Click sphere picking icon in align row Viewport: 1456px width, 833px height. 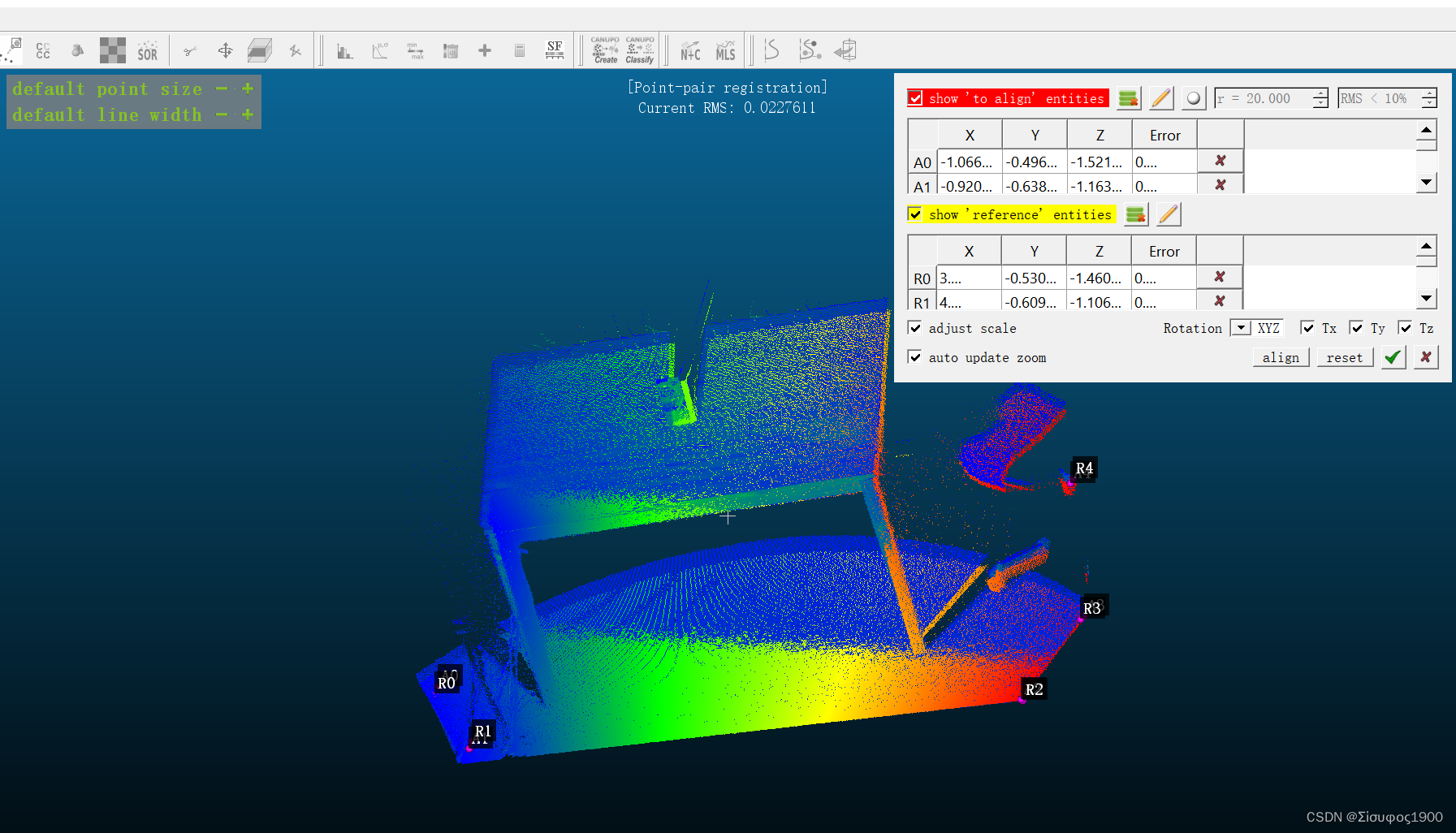coord(1193,98)
